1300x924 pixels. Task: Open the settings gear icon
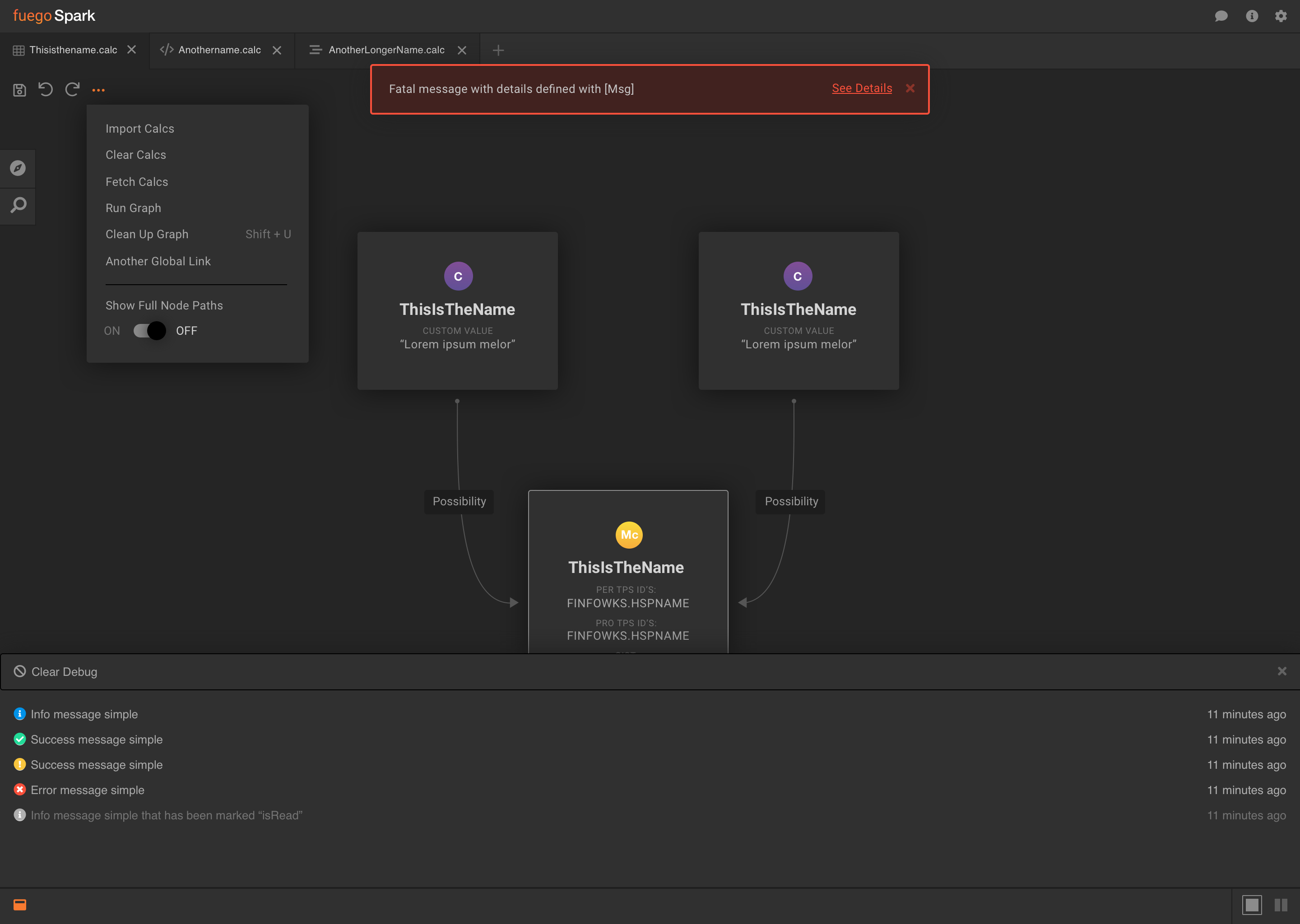coord(1281,16)
